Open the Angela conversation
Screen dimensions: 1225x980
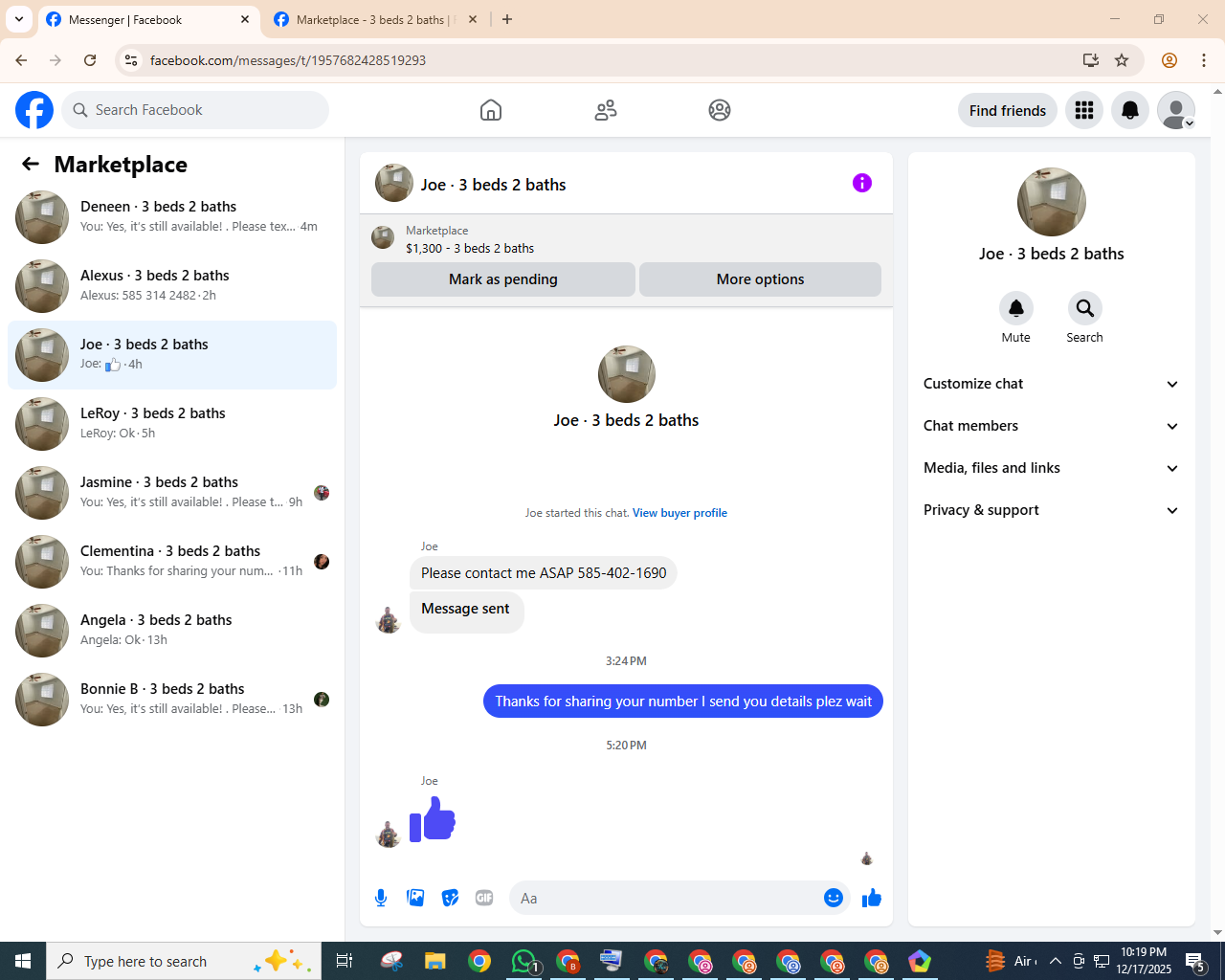click(x=172, y=631)
